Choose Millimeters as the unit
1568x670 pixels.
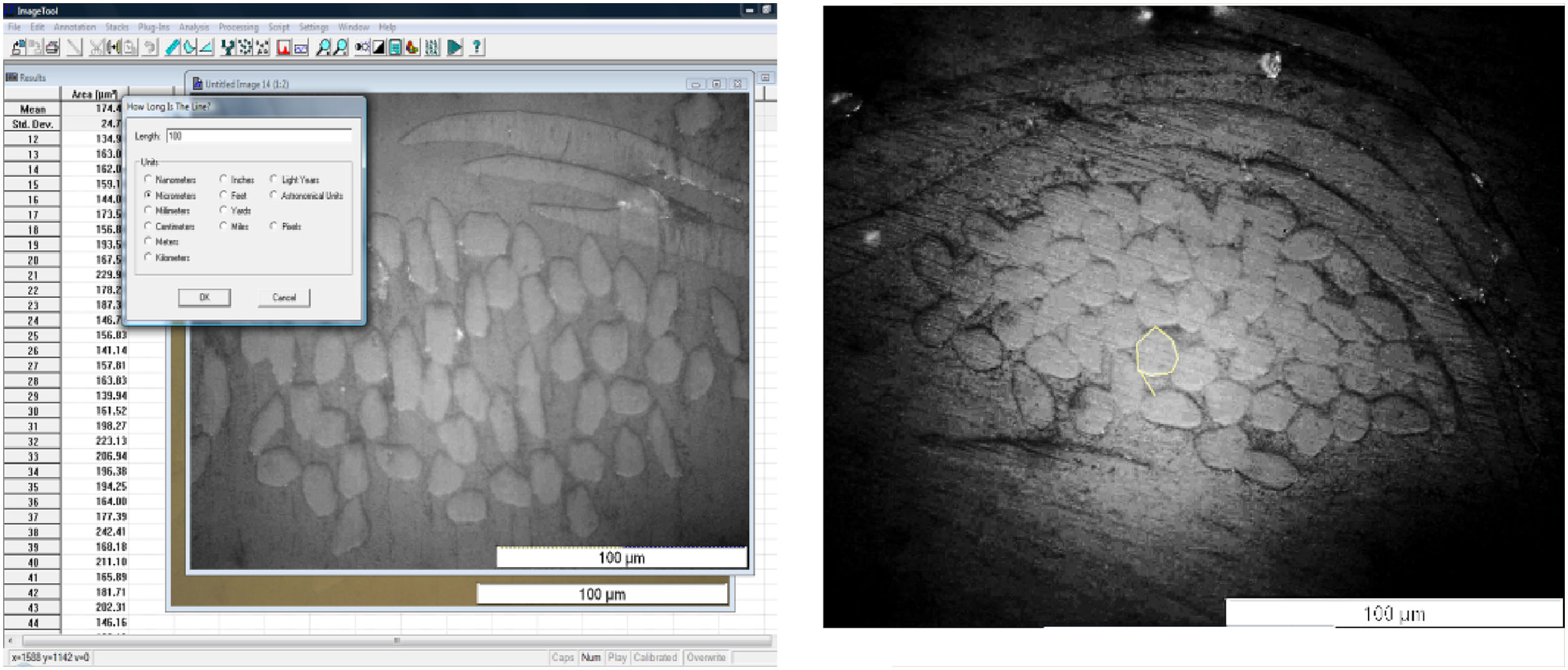pos(148,210)
